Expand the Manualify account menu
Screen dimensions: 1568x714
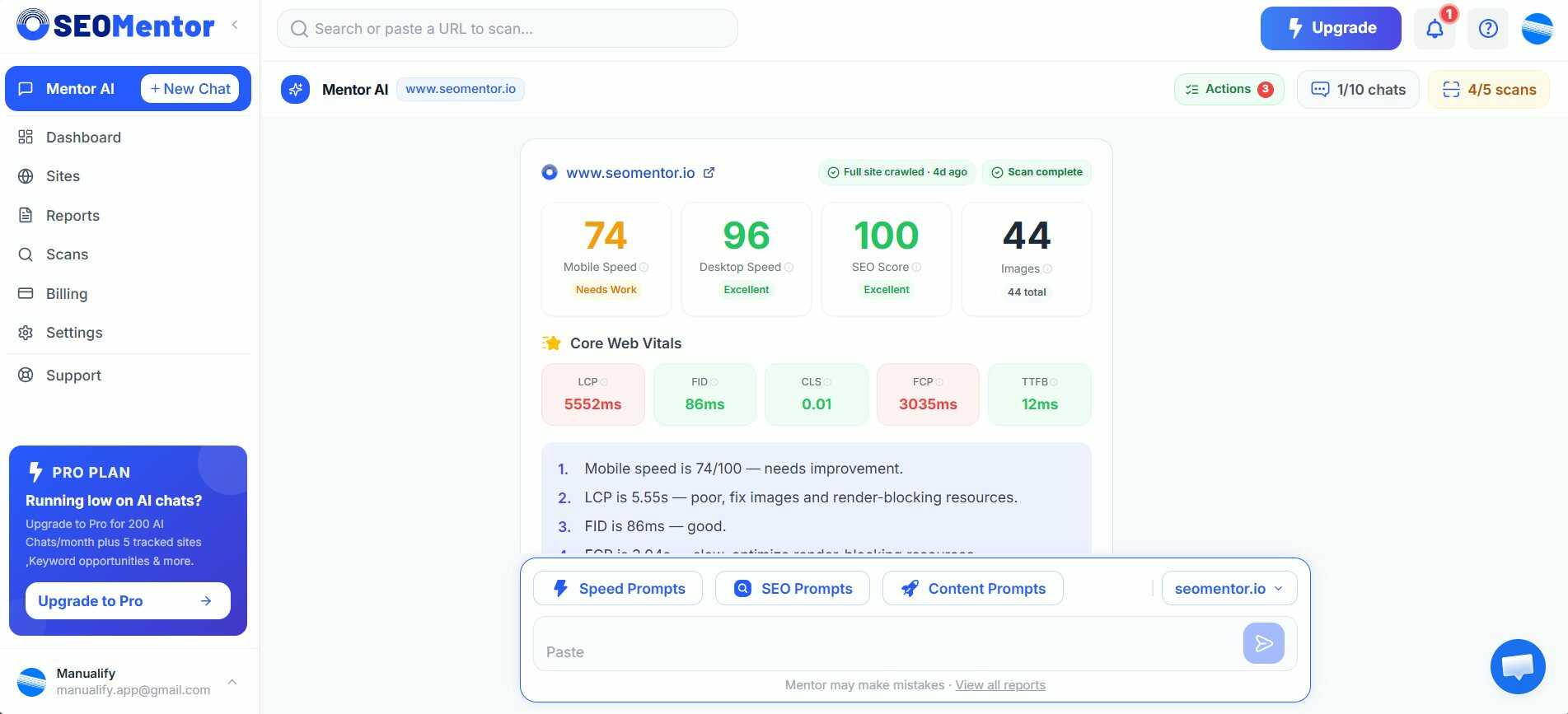232,682
